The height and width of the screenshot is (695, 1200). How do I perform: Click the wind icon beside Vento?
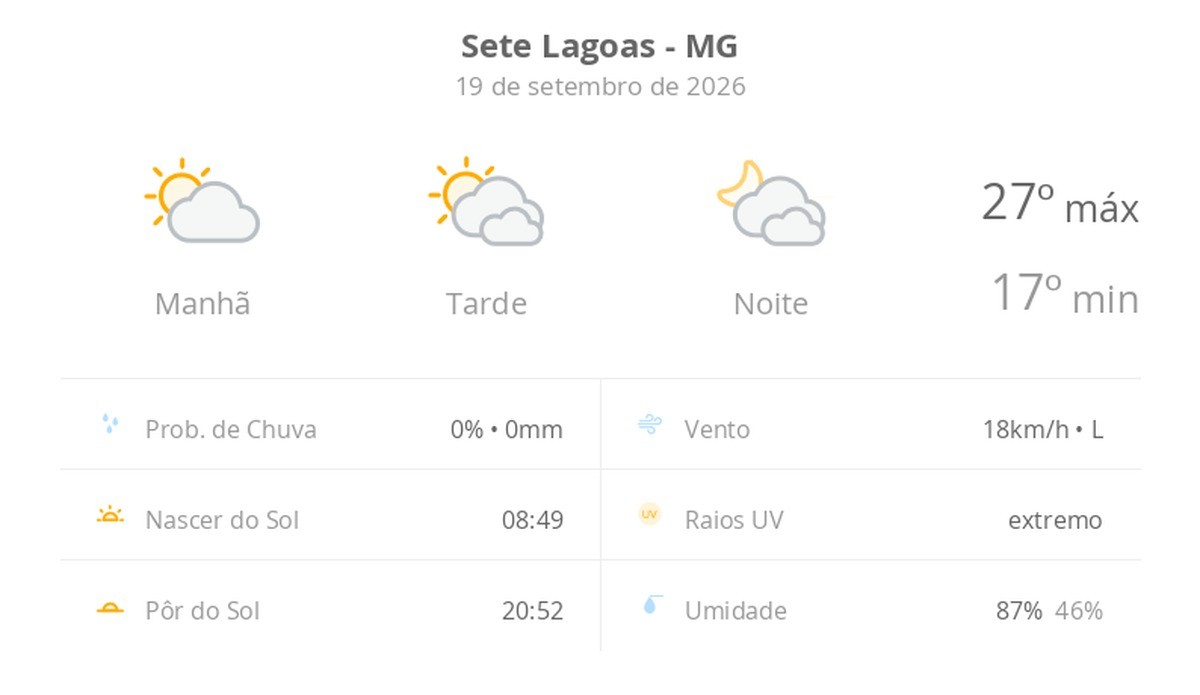coord(649,425)
